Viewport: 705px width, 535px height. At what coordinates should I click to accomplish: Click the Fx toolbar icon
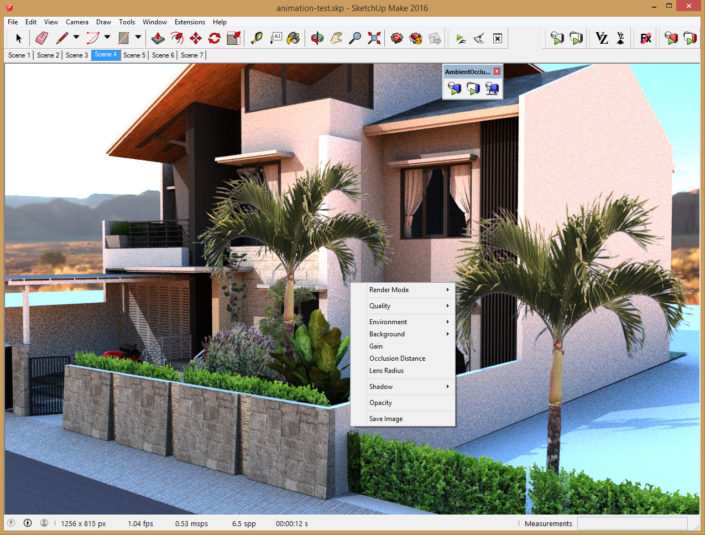(646, 38)
